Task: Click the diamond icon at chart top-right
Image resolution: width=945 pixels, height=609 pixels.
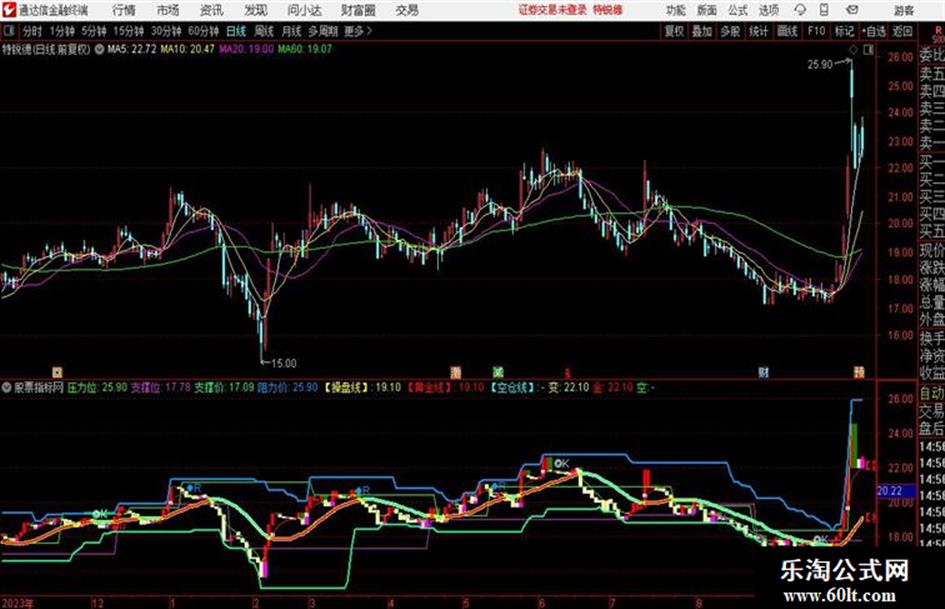Action: 853,50
